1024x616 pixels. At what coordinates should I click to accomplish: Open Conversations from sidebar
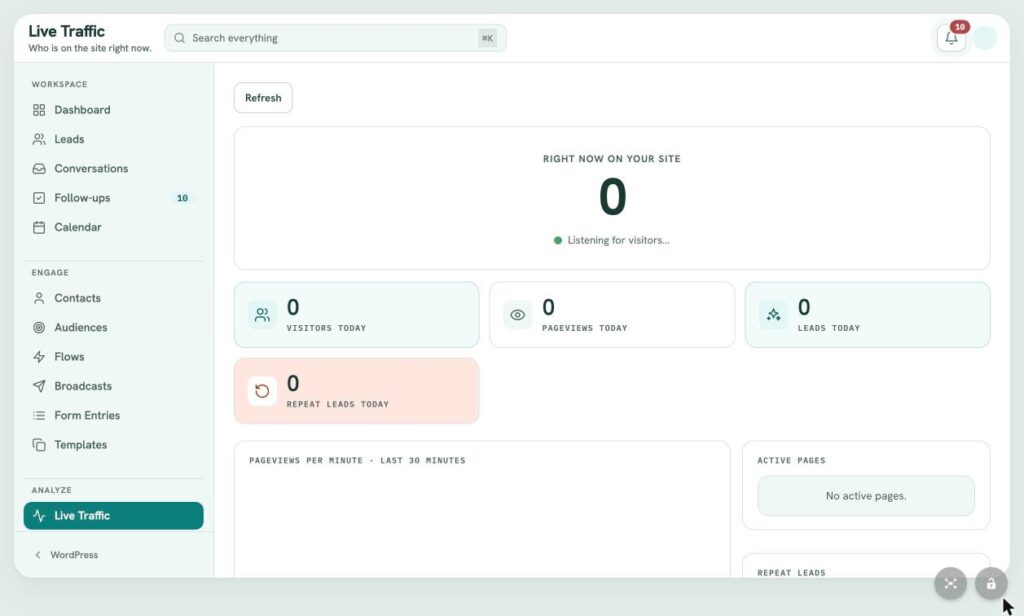pyautogui.click(x=113, y=169)
